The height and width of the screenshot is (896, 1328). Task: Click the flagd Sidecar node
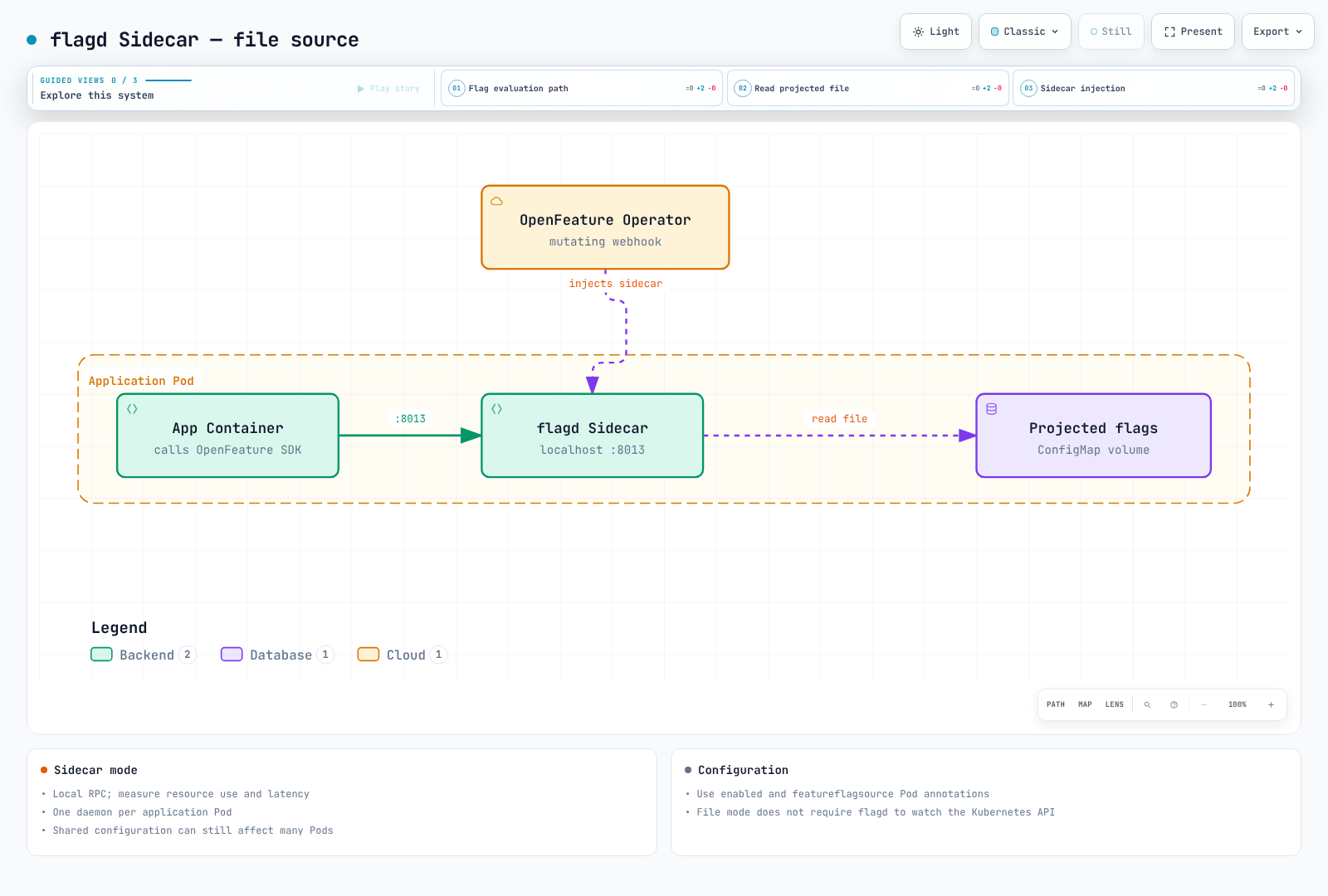[593, 436]
